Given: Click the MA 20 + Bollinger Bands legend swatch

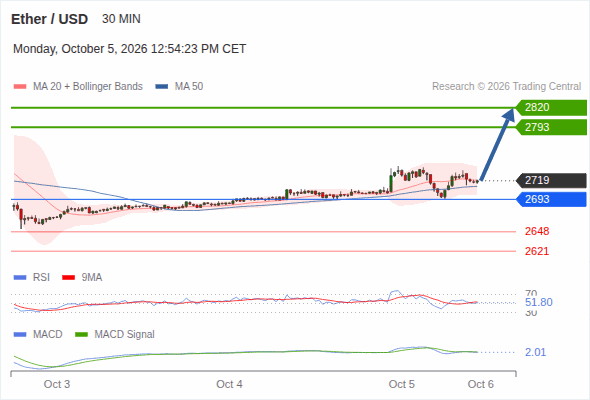Looking at the screenshot, I should [20, 87].
